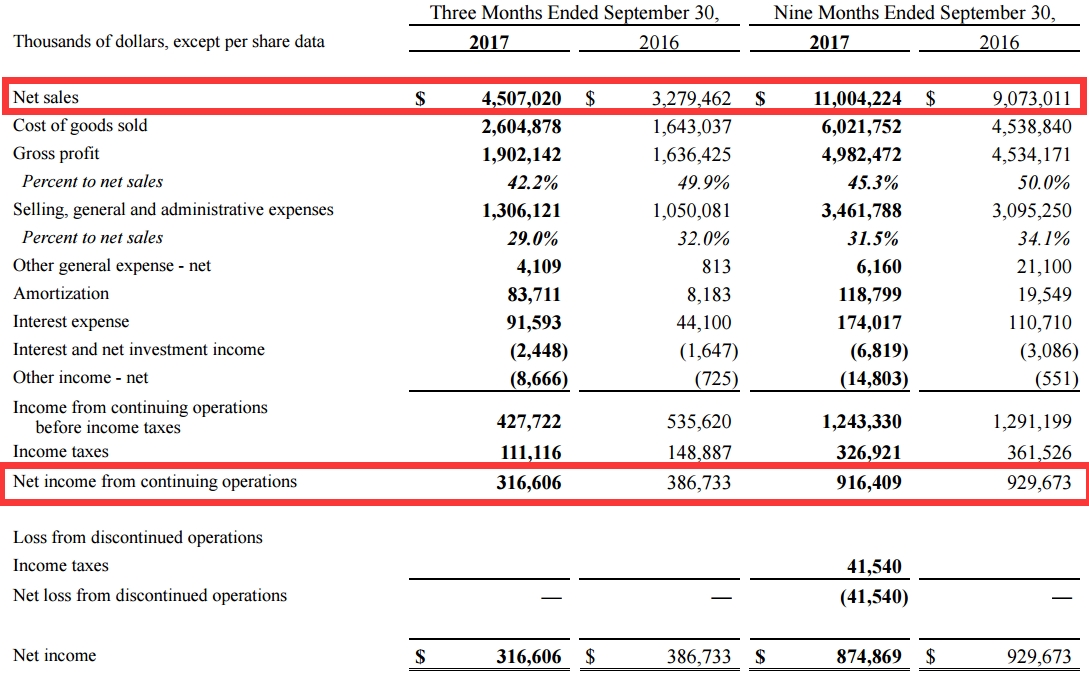Click the Interest expense row label
This screenshot has width=1089, height=684.
pos(71,322)
